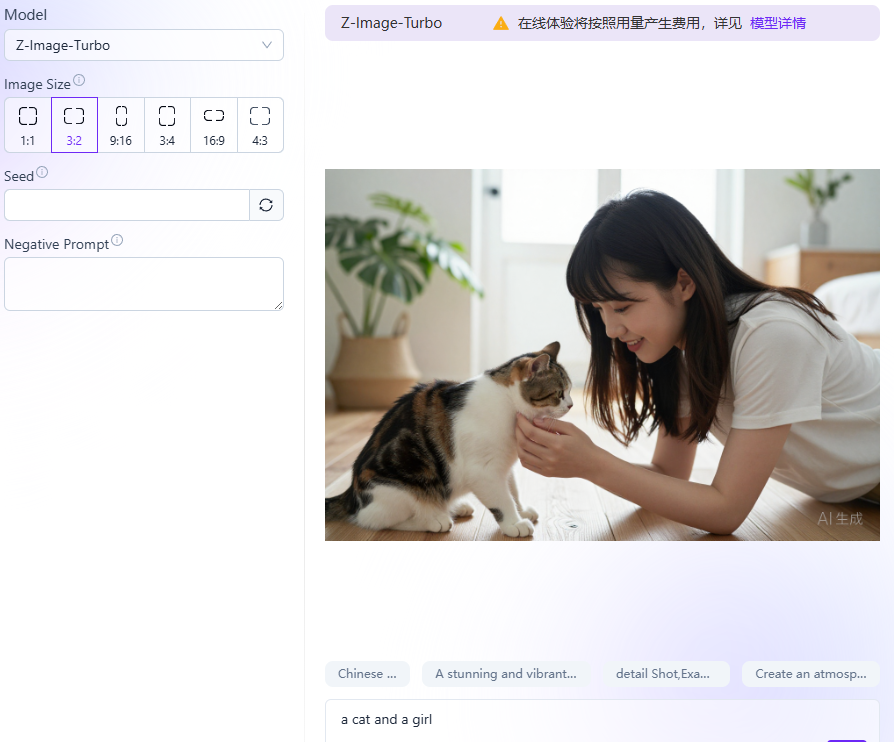
Task: Use the "A stunning and vibrant..." suggestion
Action: coord(506,674)
